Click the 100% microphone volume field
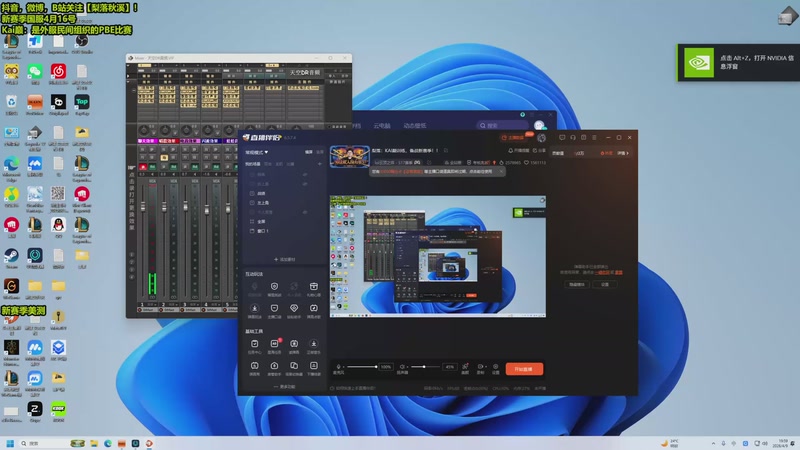800x450 pixels. pos(386,367)
